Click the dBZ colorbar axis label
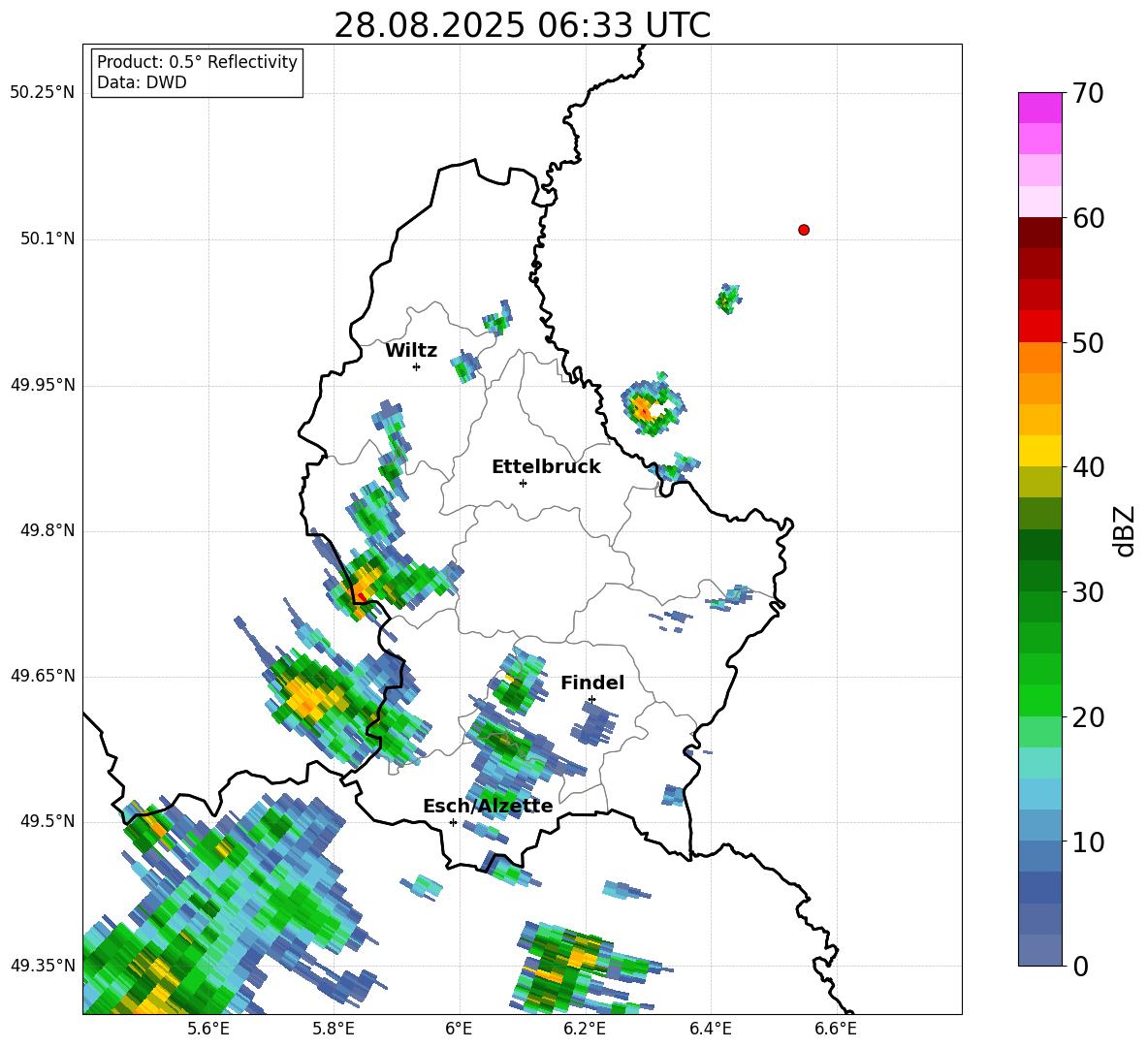 pos(1124,530)
